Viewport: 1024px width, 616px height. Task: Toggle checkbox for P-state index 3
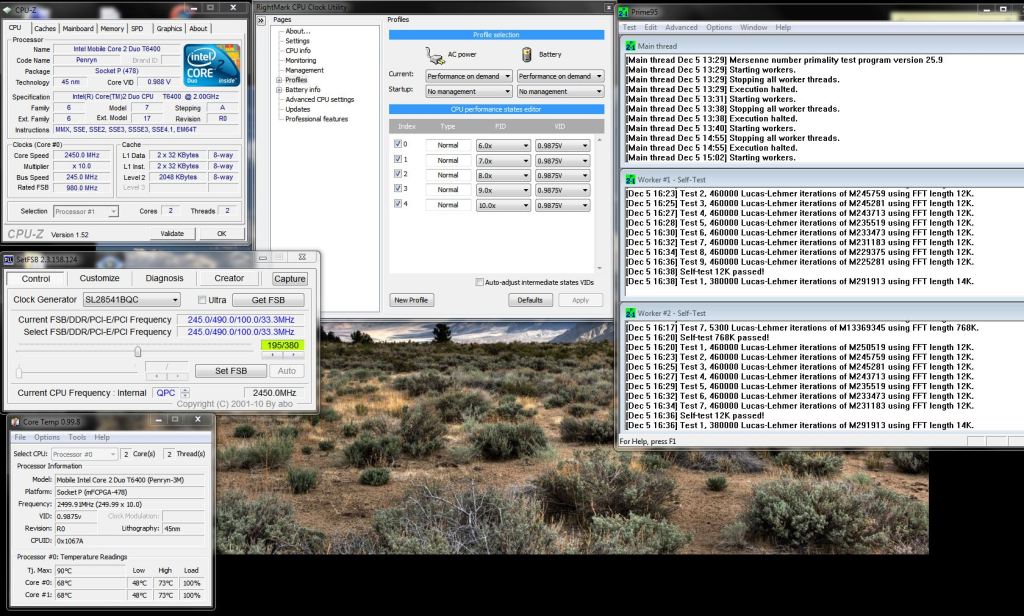point(398,188)
